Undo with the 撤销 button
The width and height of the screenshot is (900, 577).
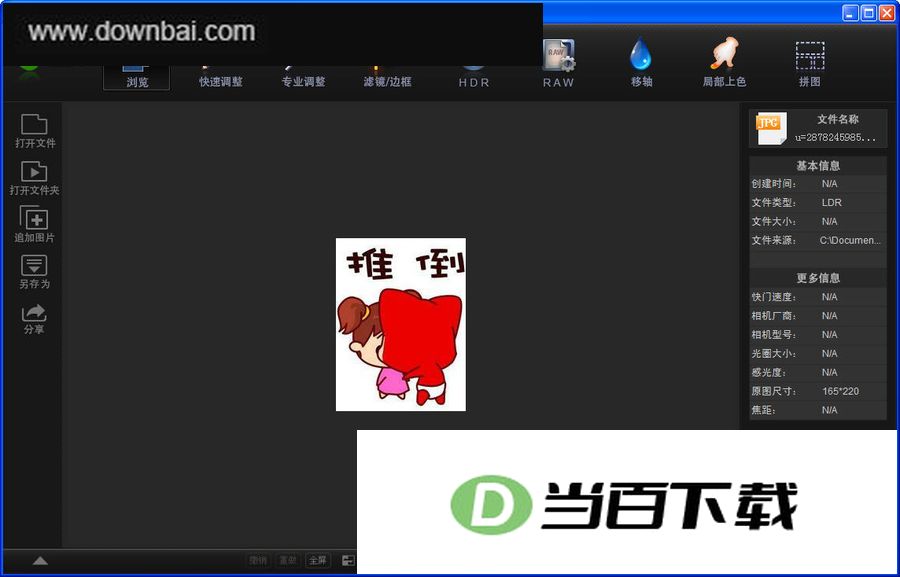point(258,560)
